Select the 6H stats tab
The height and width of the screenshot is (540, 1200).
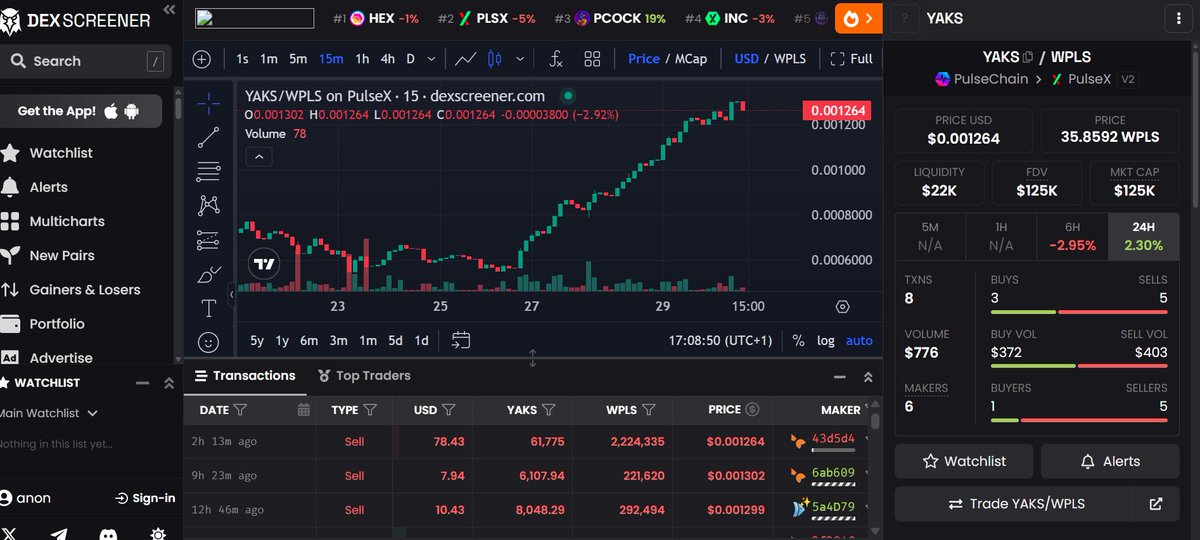click(1073, 236)
